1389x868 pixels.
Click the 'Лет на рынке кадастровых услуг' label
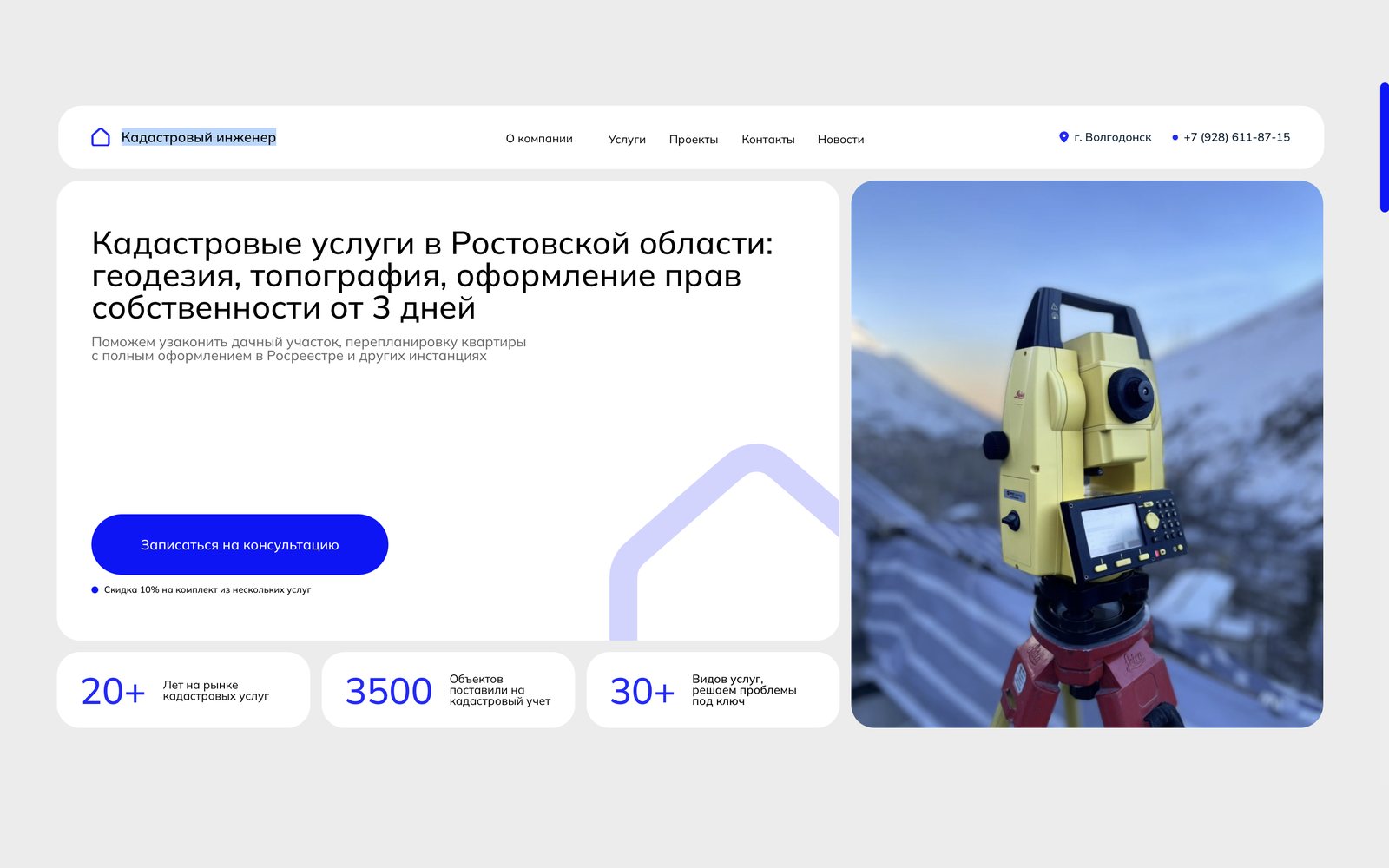tap(216, 690)
